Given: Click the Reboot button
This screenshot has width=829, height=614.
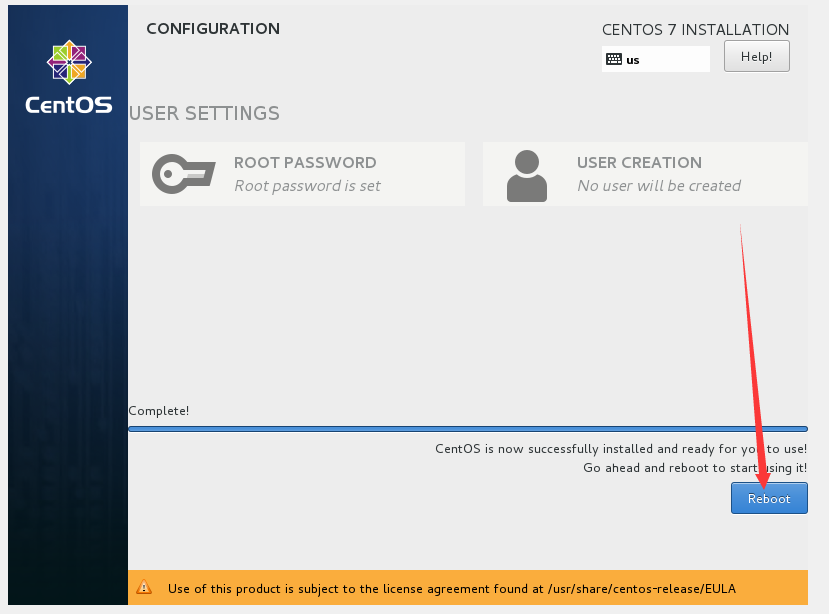Looking at the screenshot, I should point(769,498).
